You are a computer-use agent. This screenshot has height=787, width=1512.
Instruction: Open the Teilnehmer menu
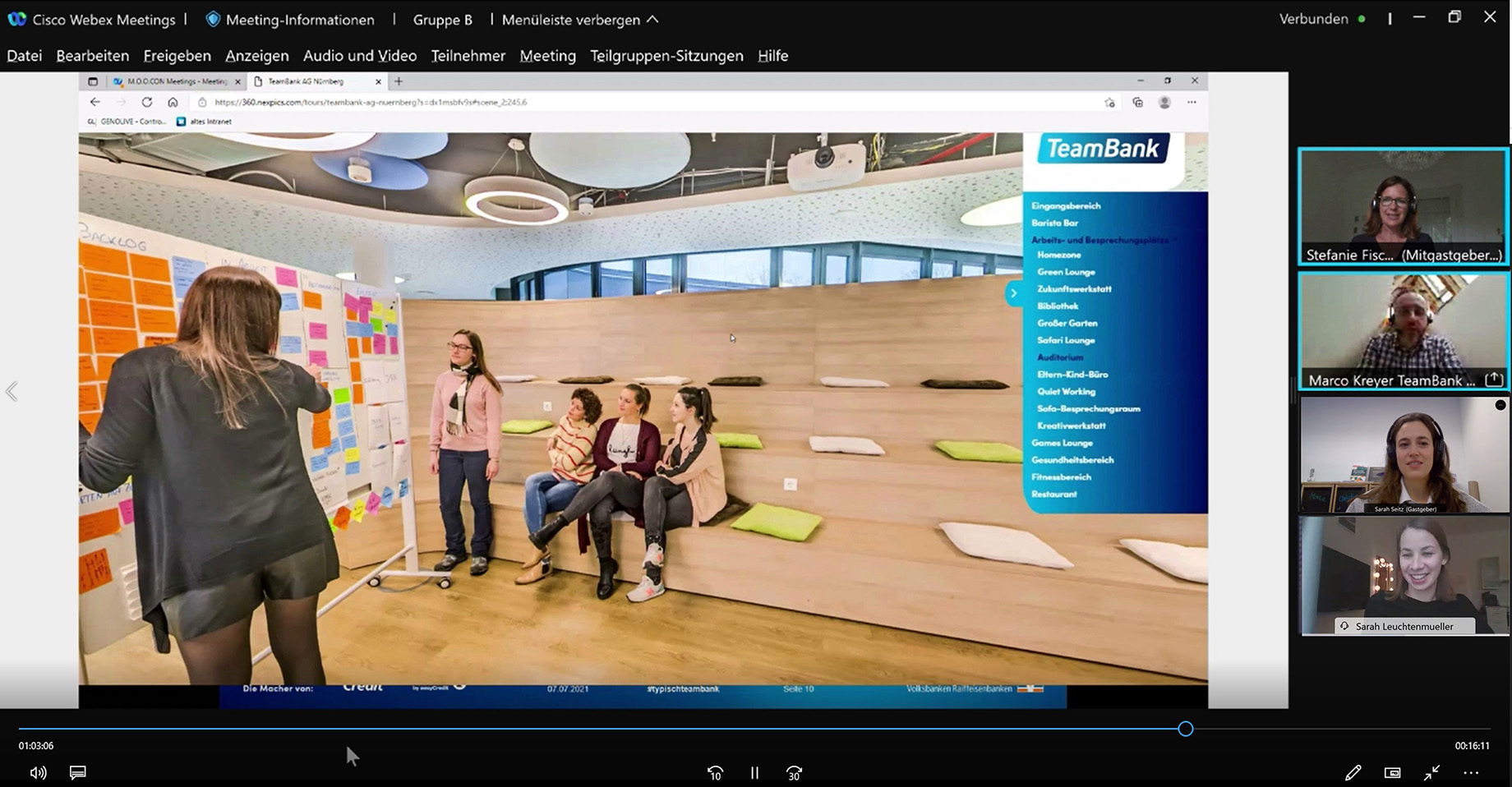click(x=468, y=56)
